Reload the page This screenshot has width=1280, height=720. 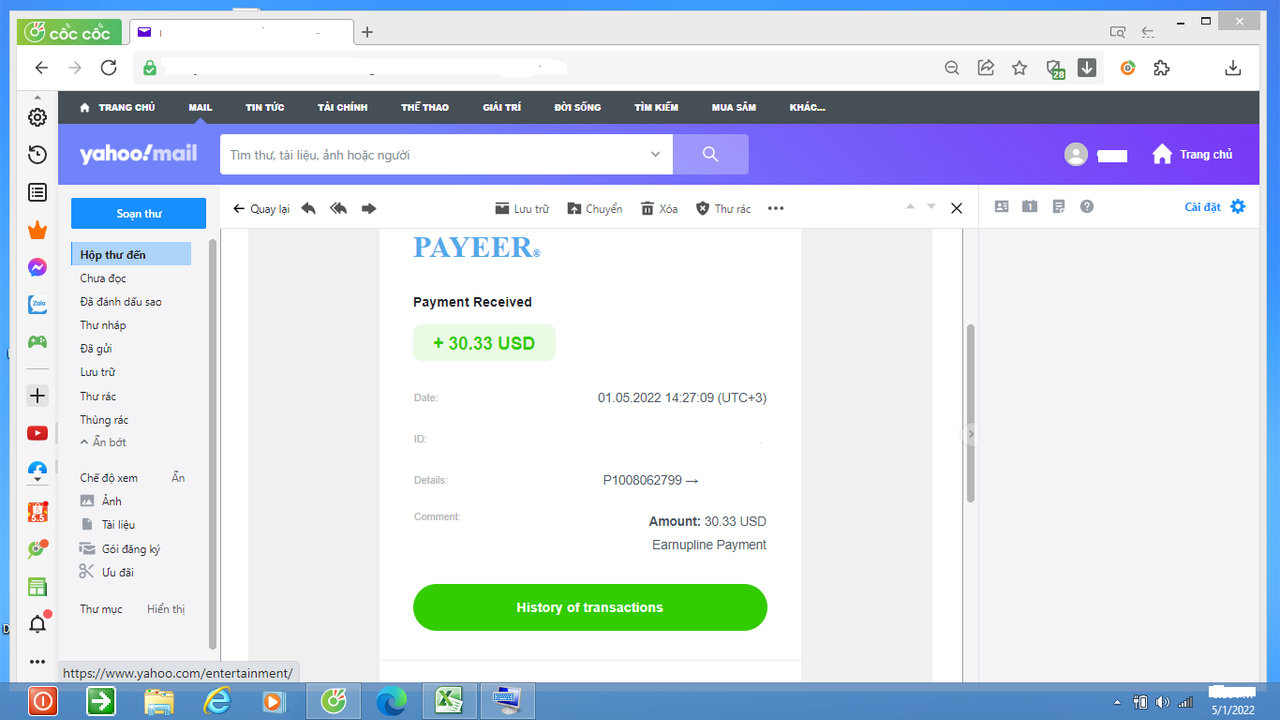109,68
